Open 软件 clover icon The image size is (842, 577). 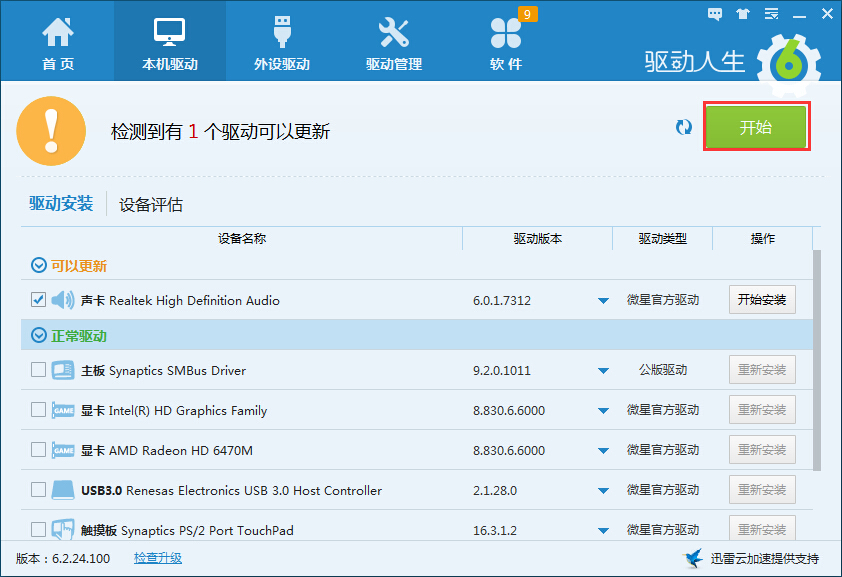click(x=505, y=34)
